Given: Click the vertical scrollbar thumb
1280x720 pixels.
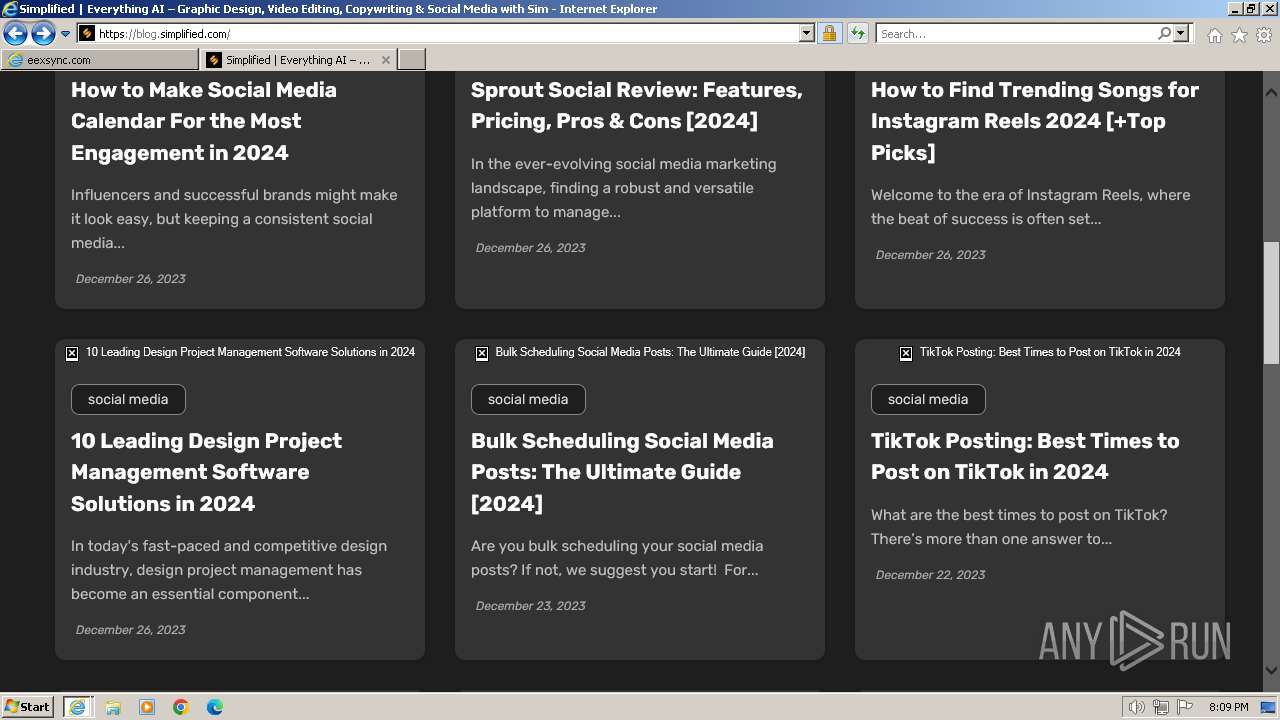Looking at the screenshot, I should [1271, 303].
